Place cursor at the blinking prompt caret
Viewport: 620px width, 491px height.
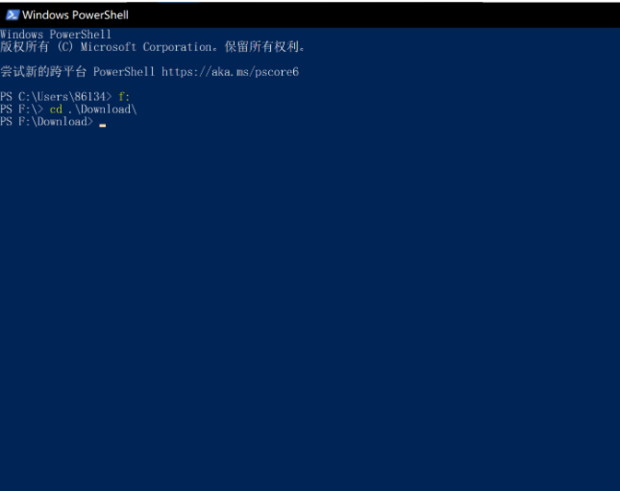click(103, 125)
